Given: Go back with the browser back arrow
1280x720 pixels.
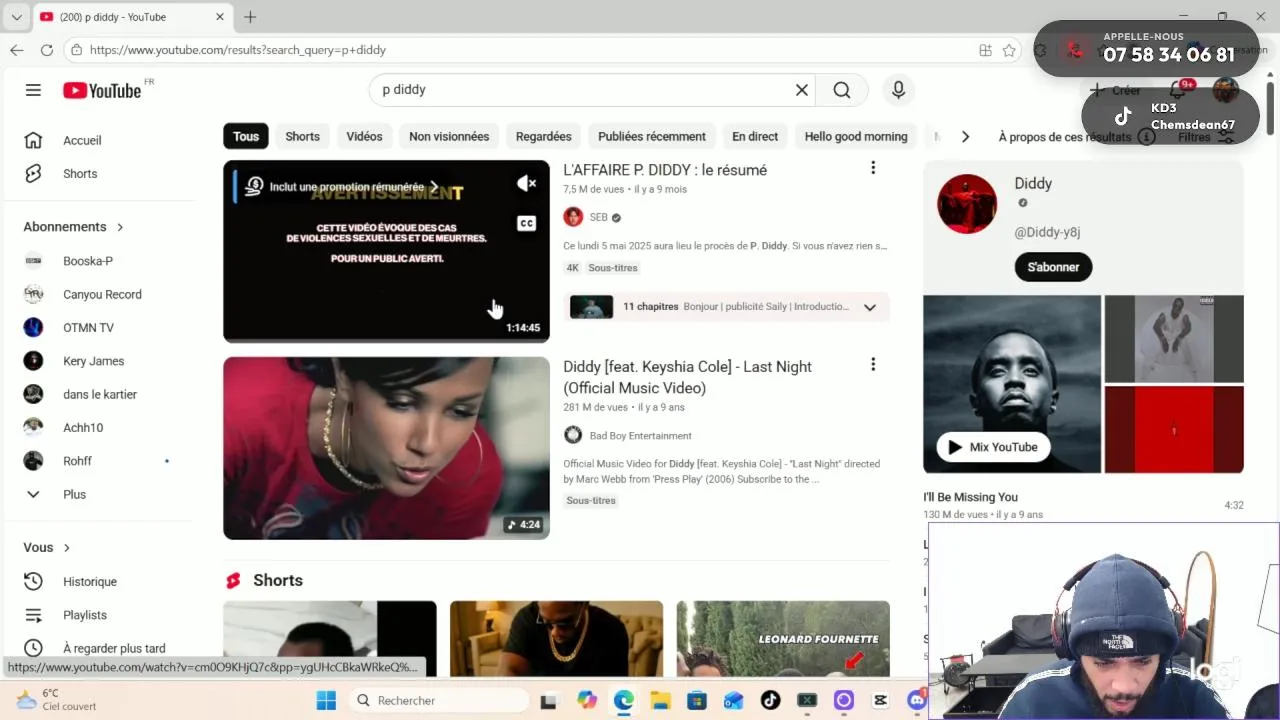Looking at the screenshot, I should coord(17,50).
